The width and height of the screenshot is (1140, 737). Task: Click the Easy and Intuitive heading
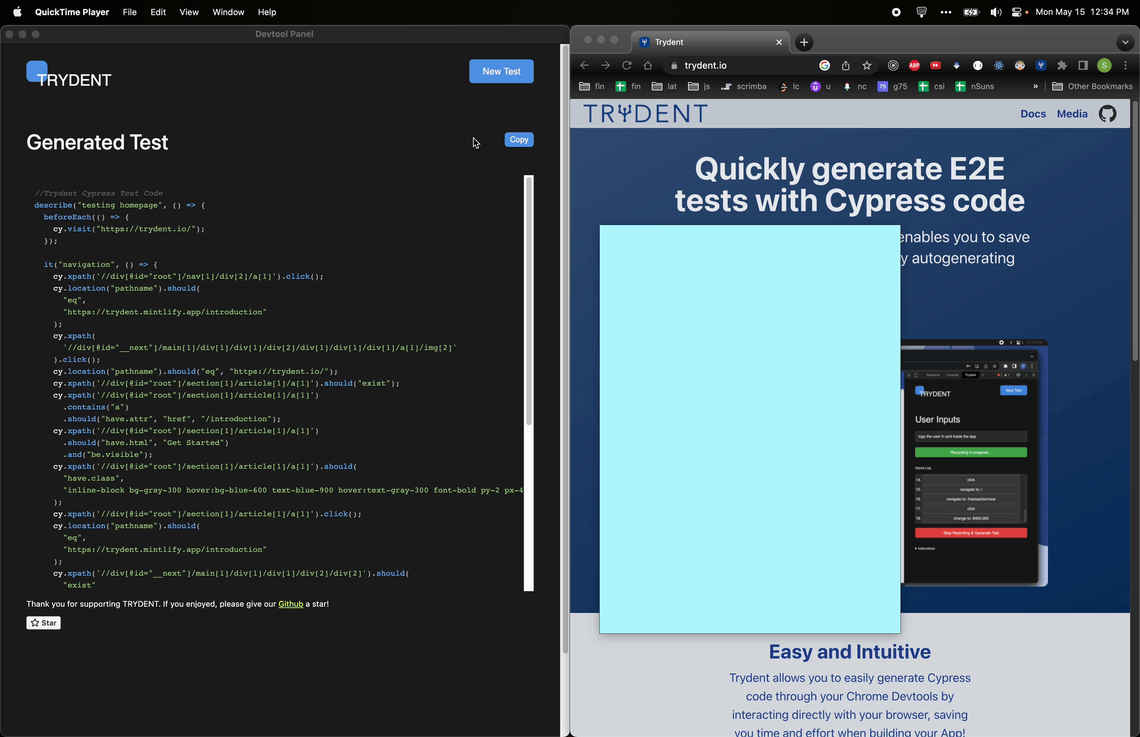pos(849,652)
